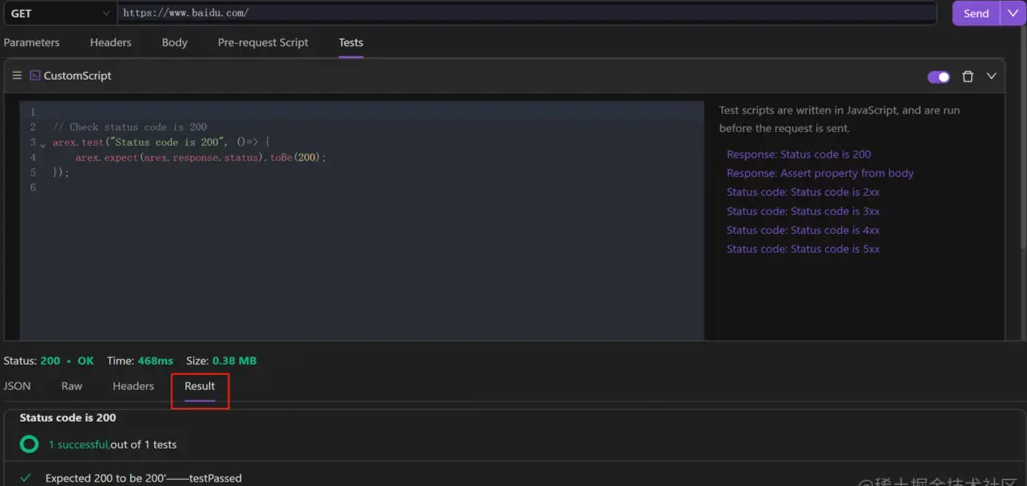Collapse the CustomScript panel with chevron

point(991,77)
